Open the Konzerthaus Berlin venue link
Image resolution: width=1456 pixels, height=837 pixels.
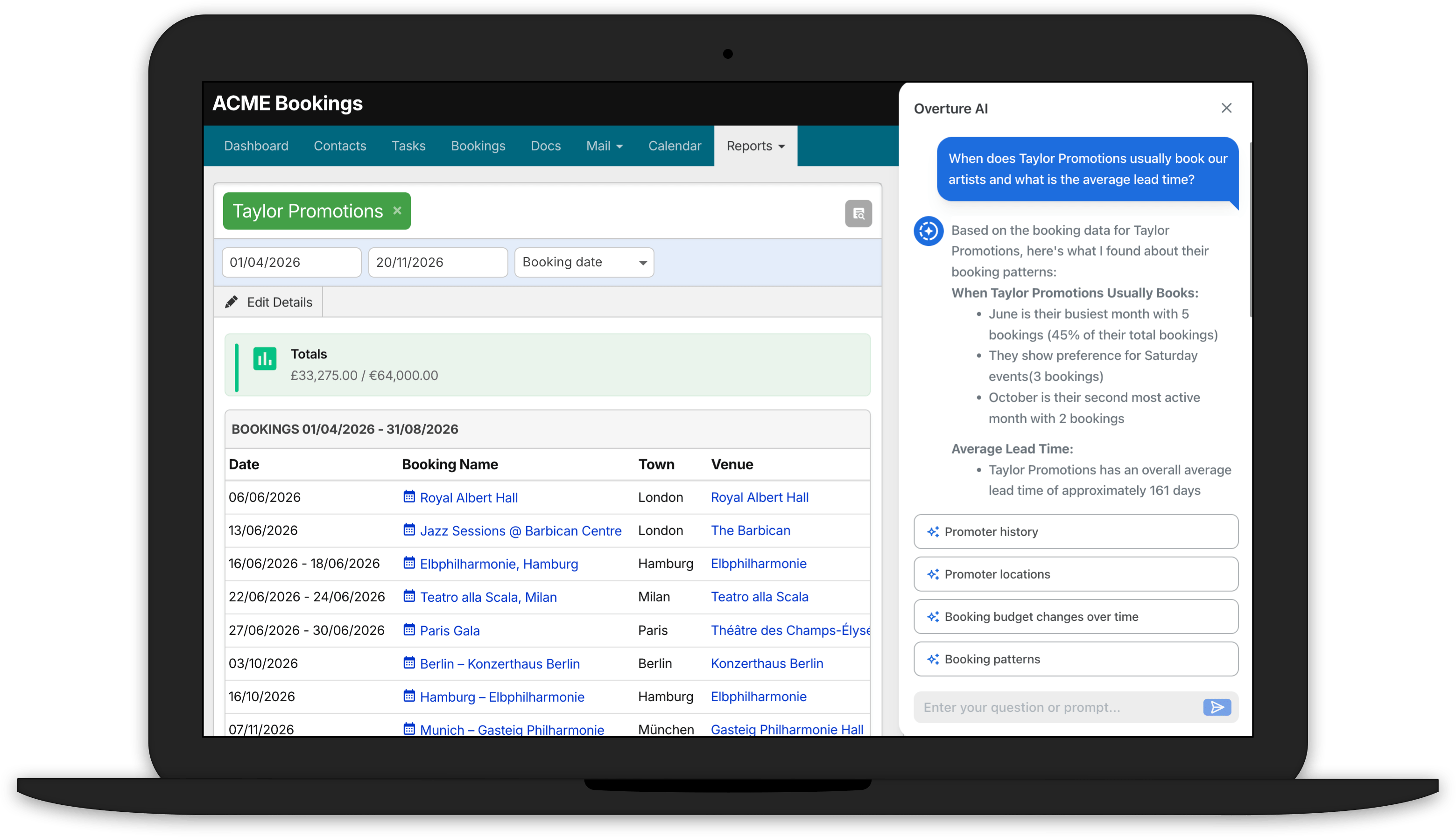tap(767, 663)
